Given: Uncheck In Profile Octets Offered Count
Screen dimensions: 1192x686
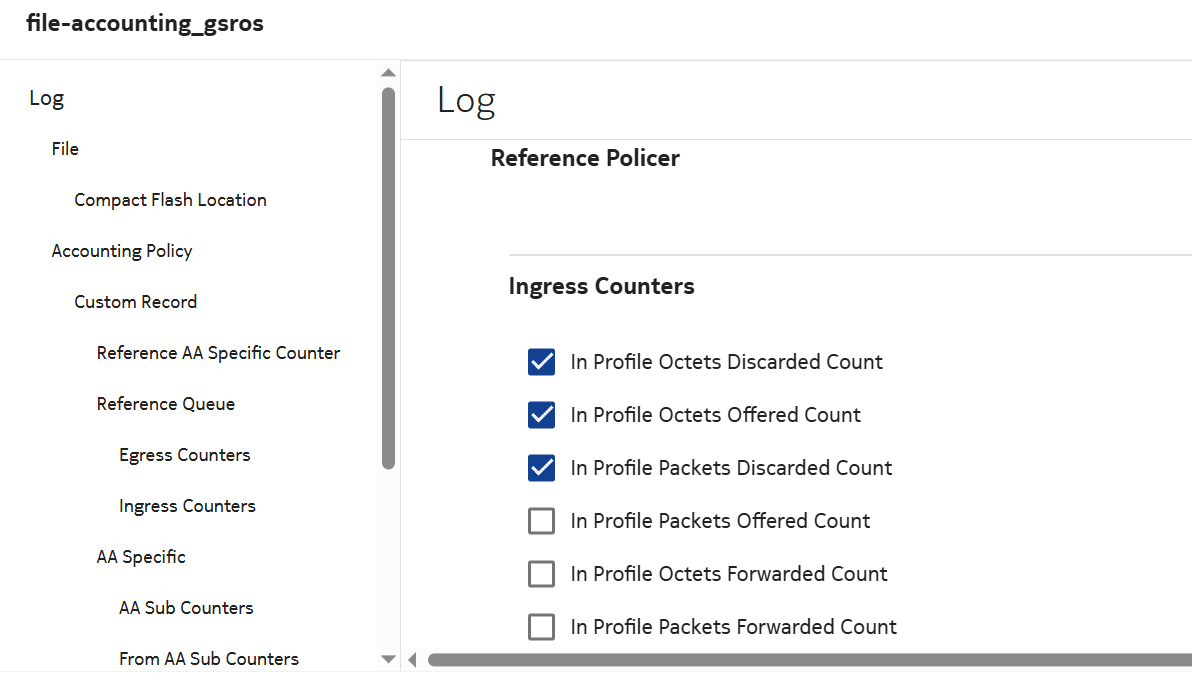Looking at the screenshot, I should (x=541, y=415).
